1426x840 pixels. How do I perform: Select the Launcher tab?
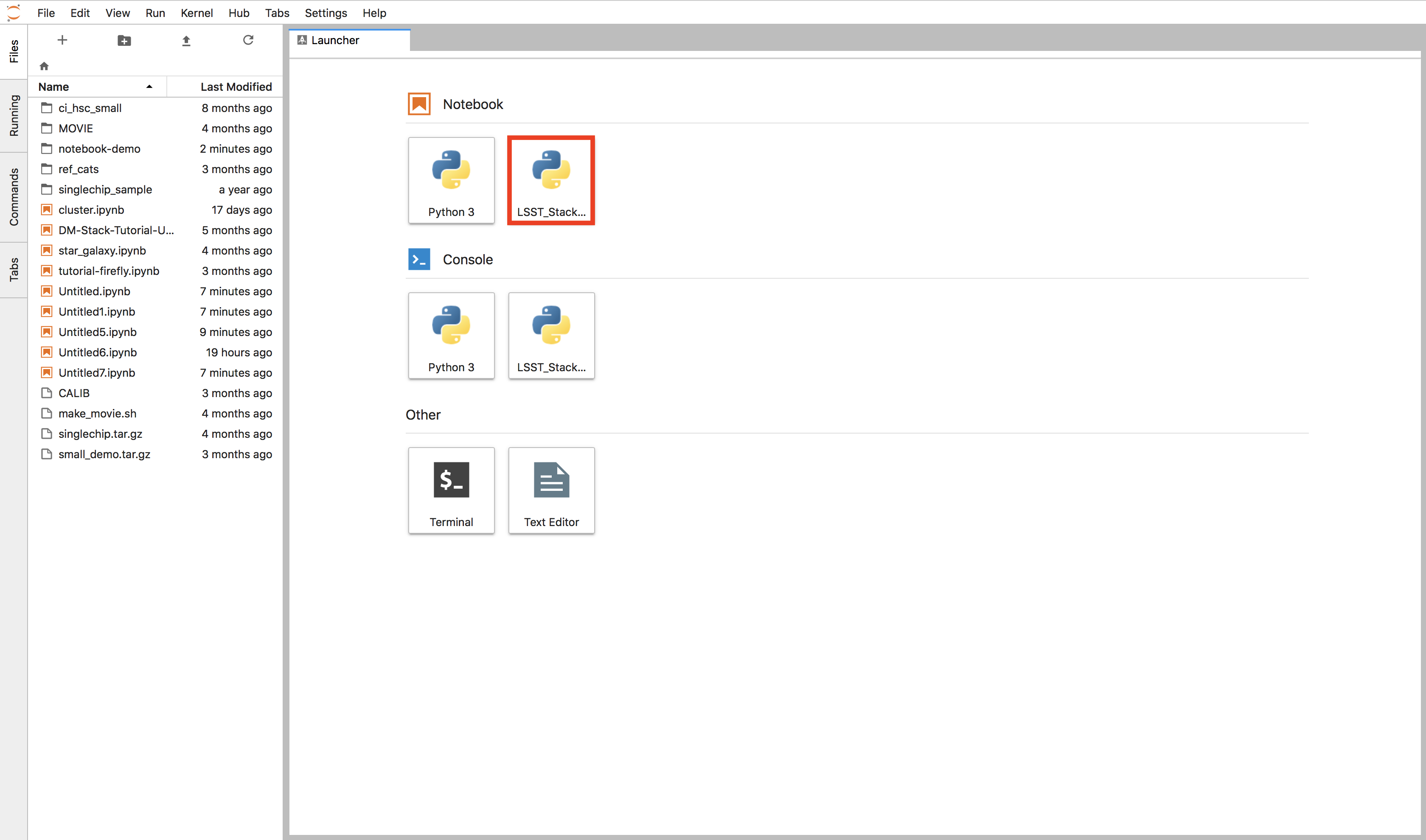pos(349,40)
